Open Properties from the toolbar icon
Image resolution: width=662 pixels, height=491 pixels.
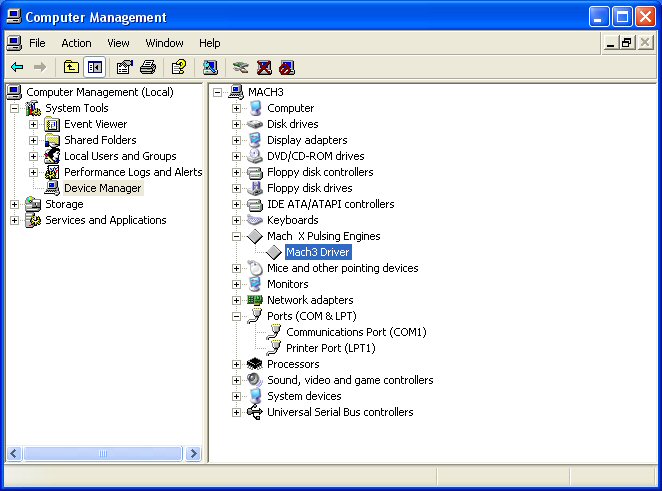(125, 67)
